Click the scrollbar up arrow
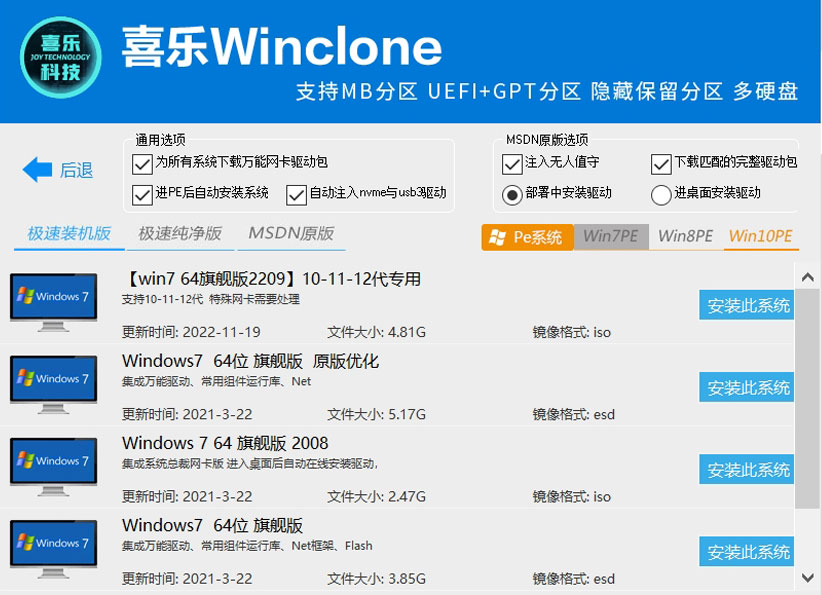Screen dimensions: 822x595 [807, 277]
